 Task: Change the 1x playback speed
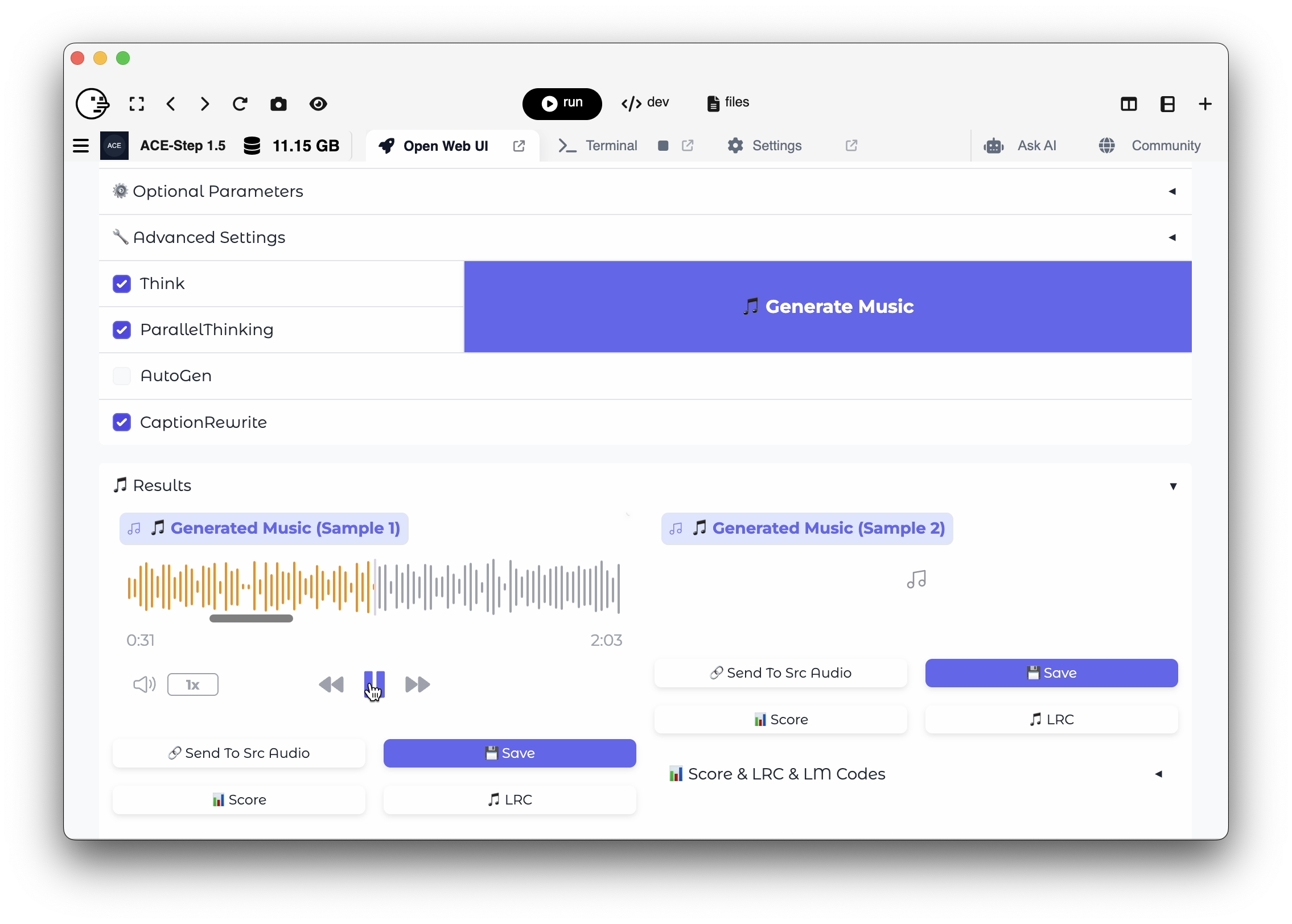click(193, 684)
